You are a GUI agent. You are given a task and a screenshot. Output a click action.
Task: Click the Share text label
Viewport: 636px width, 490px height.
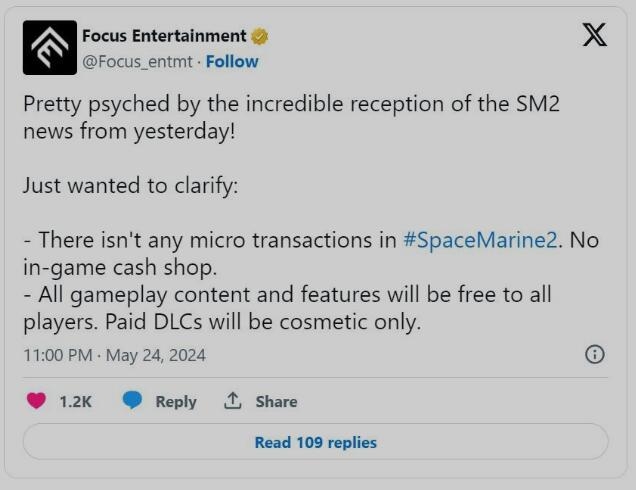tap(276, 402)
